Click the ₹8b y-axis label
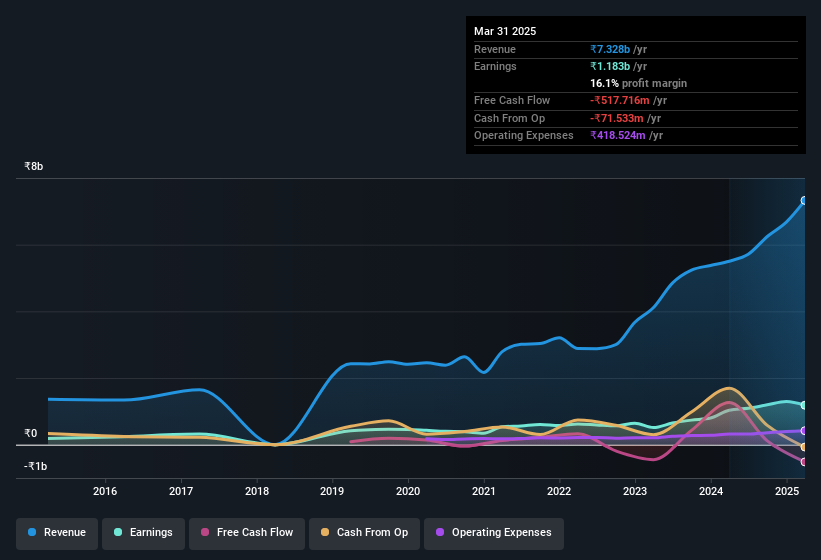Image resolution: width=821 pixels, height=560 pixels. [x=34, y=166]
